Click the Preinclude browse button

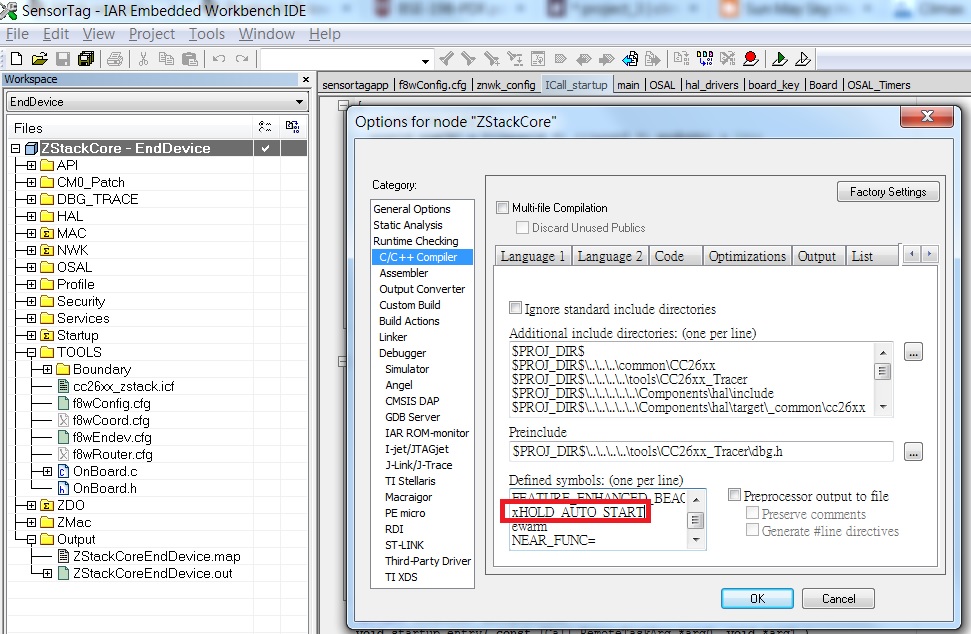coord(913,451)
